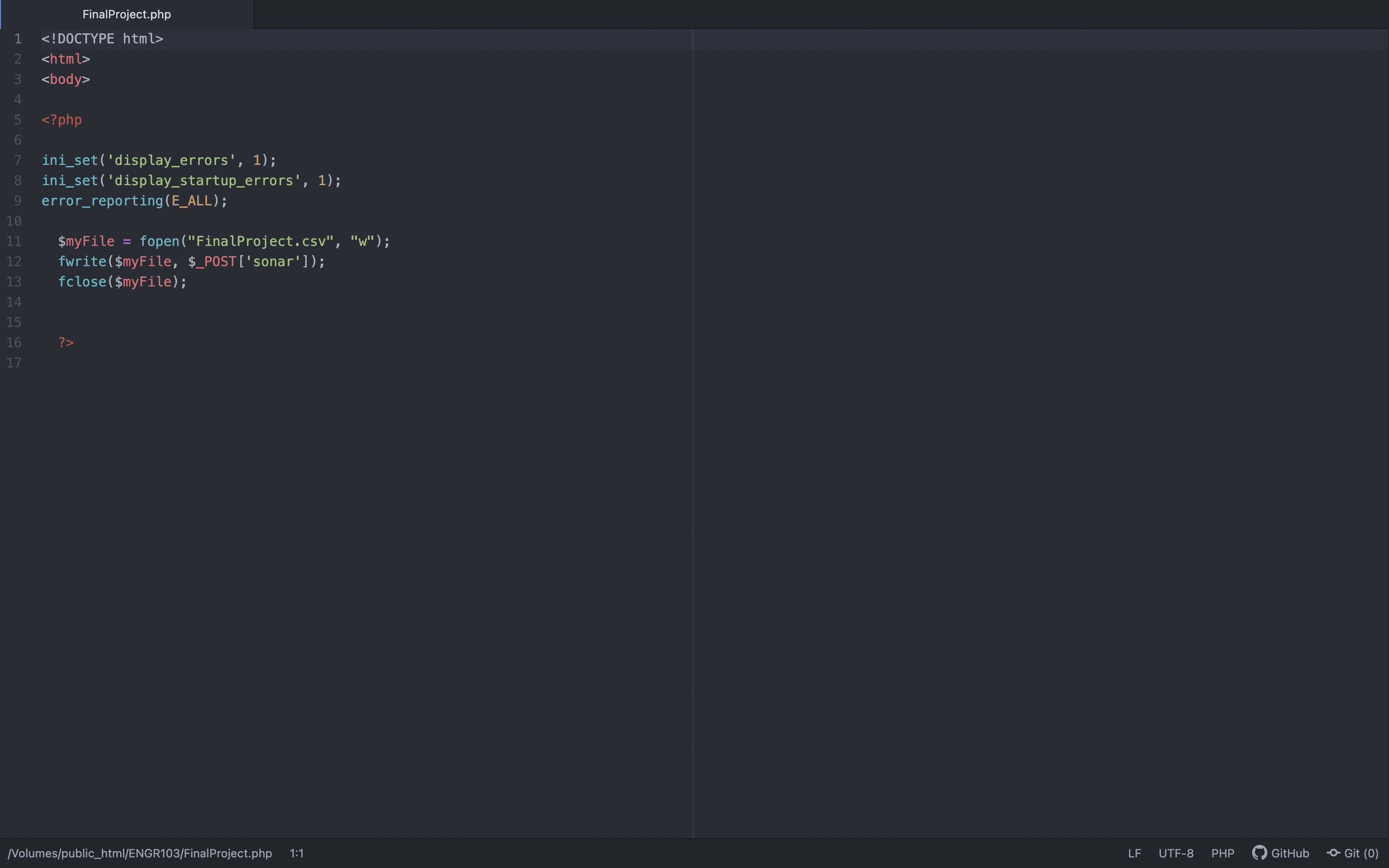Click the closing ?> PHP tag

66,342
